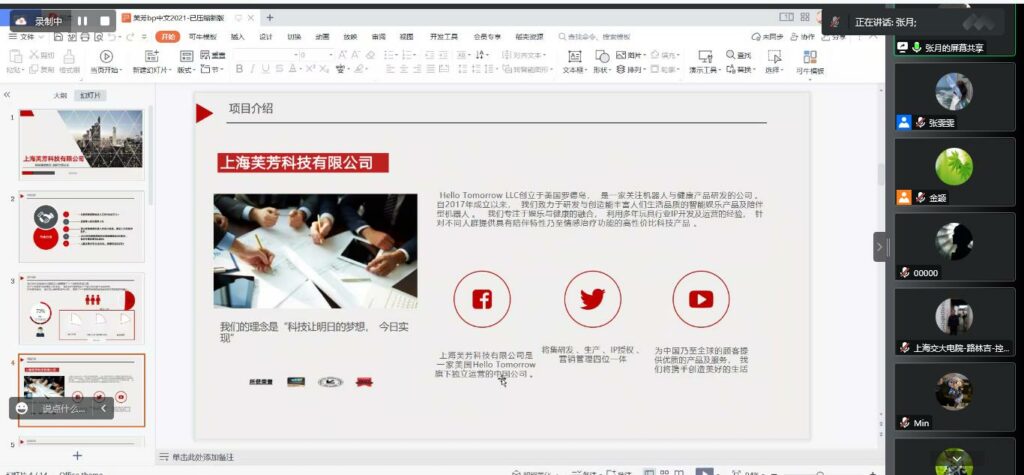
Task: Open the 设计 Design ribbon tab
Action: [266, 37]
